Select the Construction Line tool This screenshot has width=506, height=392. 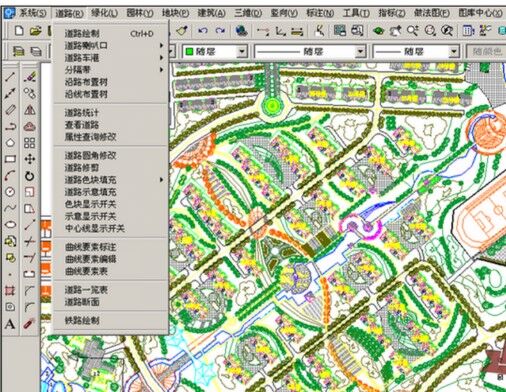10,93
